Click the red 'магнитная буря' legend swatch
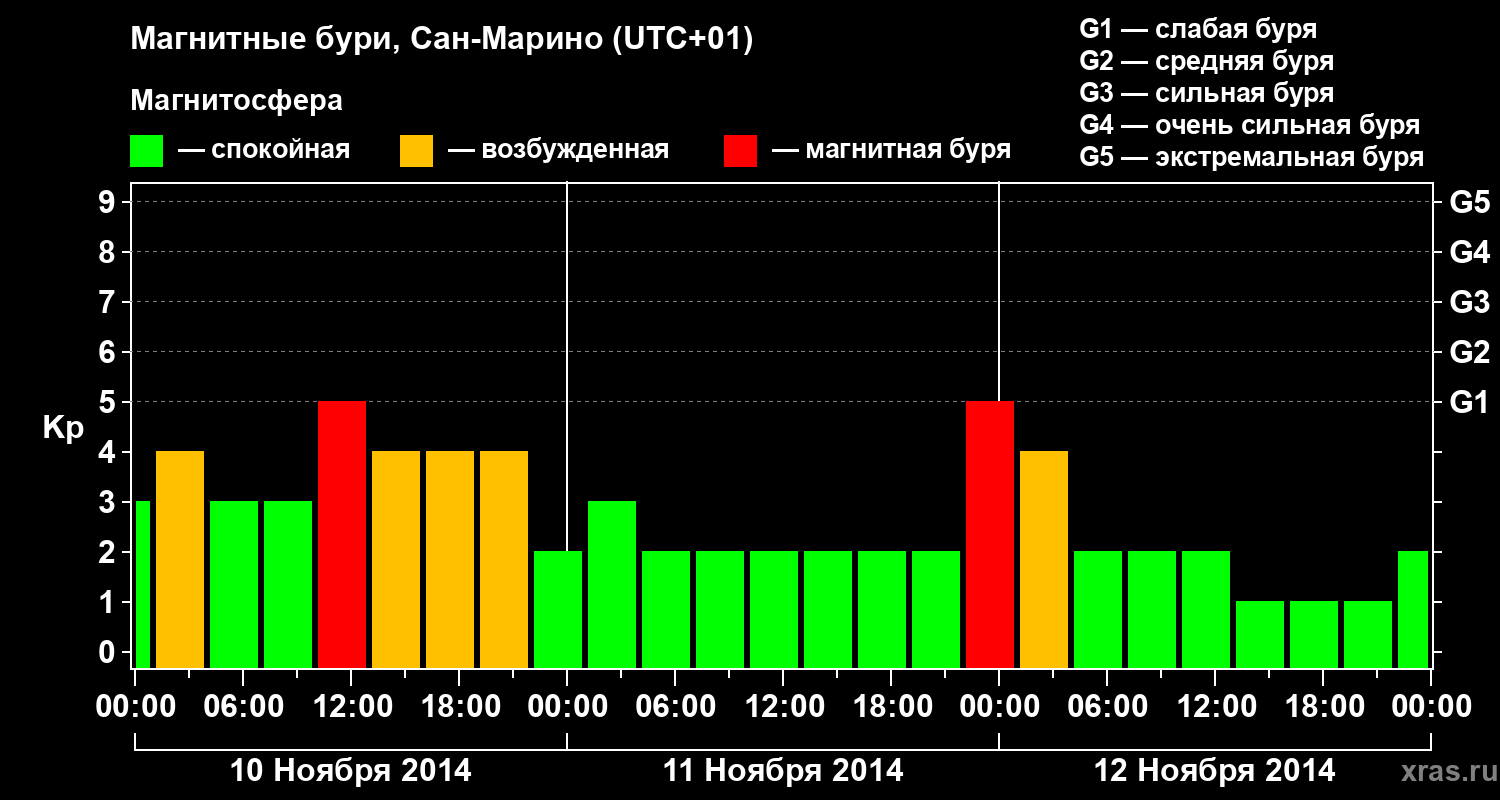This screenshot has width=1500, height=800. coord(740,151)
